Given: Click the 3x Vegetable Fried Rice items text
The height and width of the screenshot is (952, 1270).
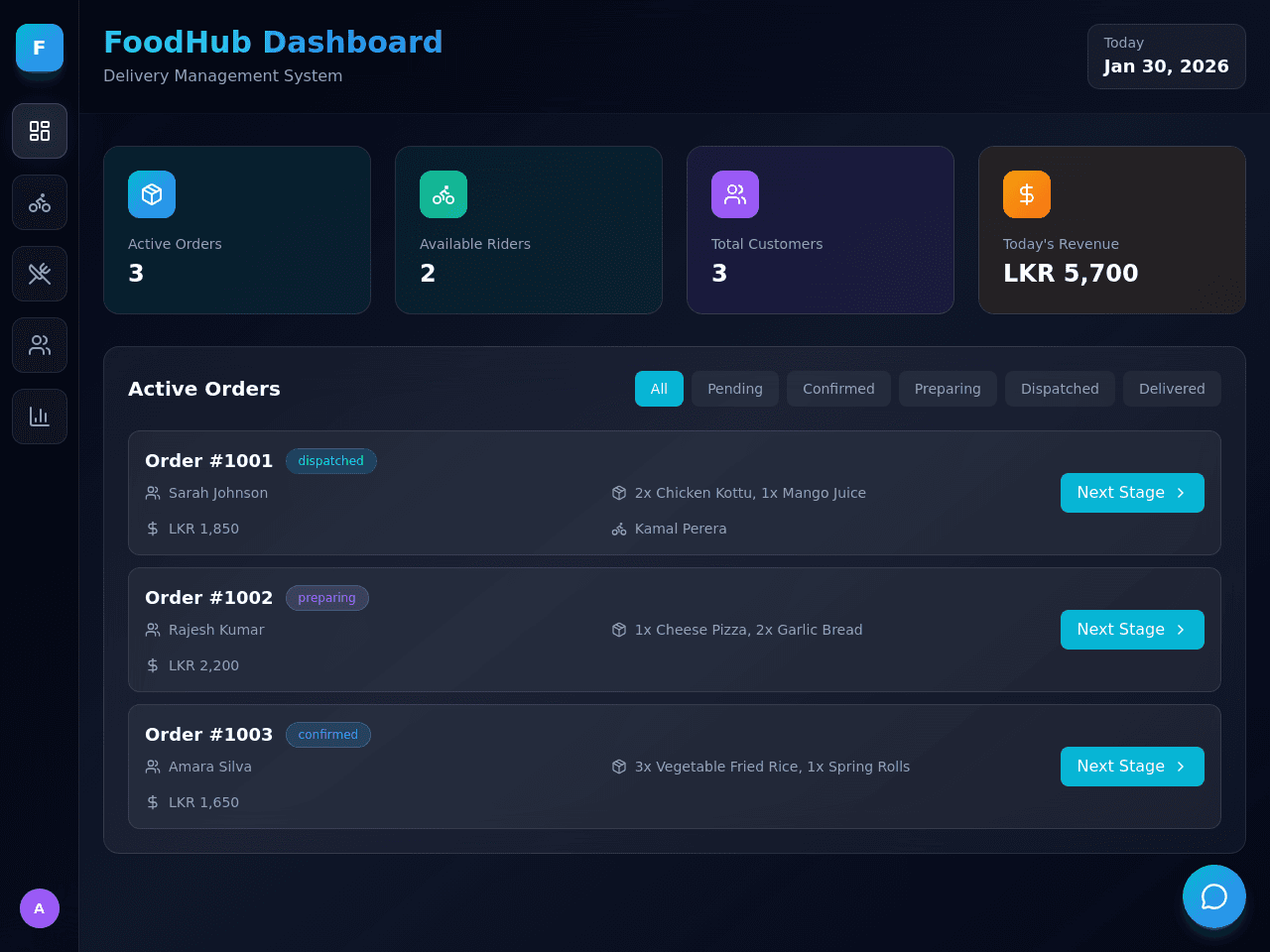Looking at the screenshot, I should (x=772, y=767).
